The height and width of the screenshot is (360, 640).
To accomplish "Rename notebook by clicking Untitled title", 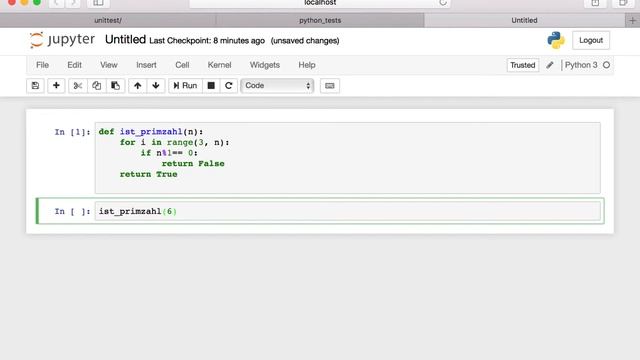I will [x=125, y=40].
